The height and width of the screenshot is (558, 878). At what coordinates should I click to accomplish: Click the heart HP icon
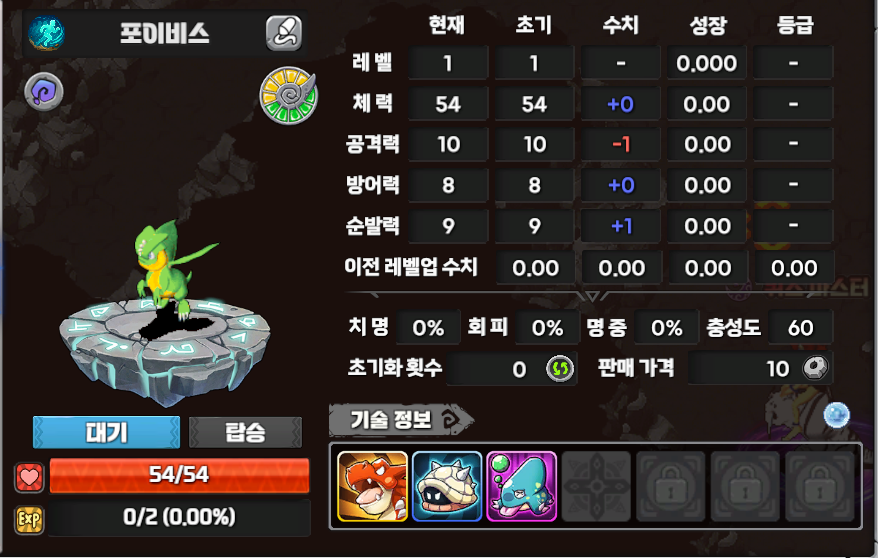point(29,477)
